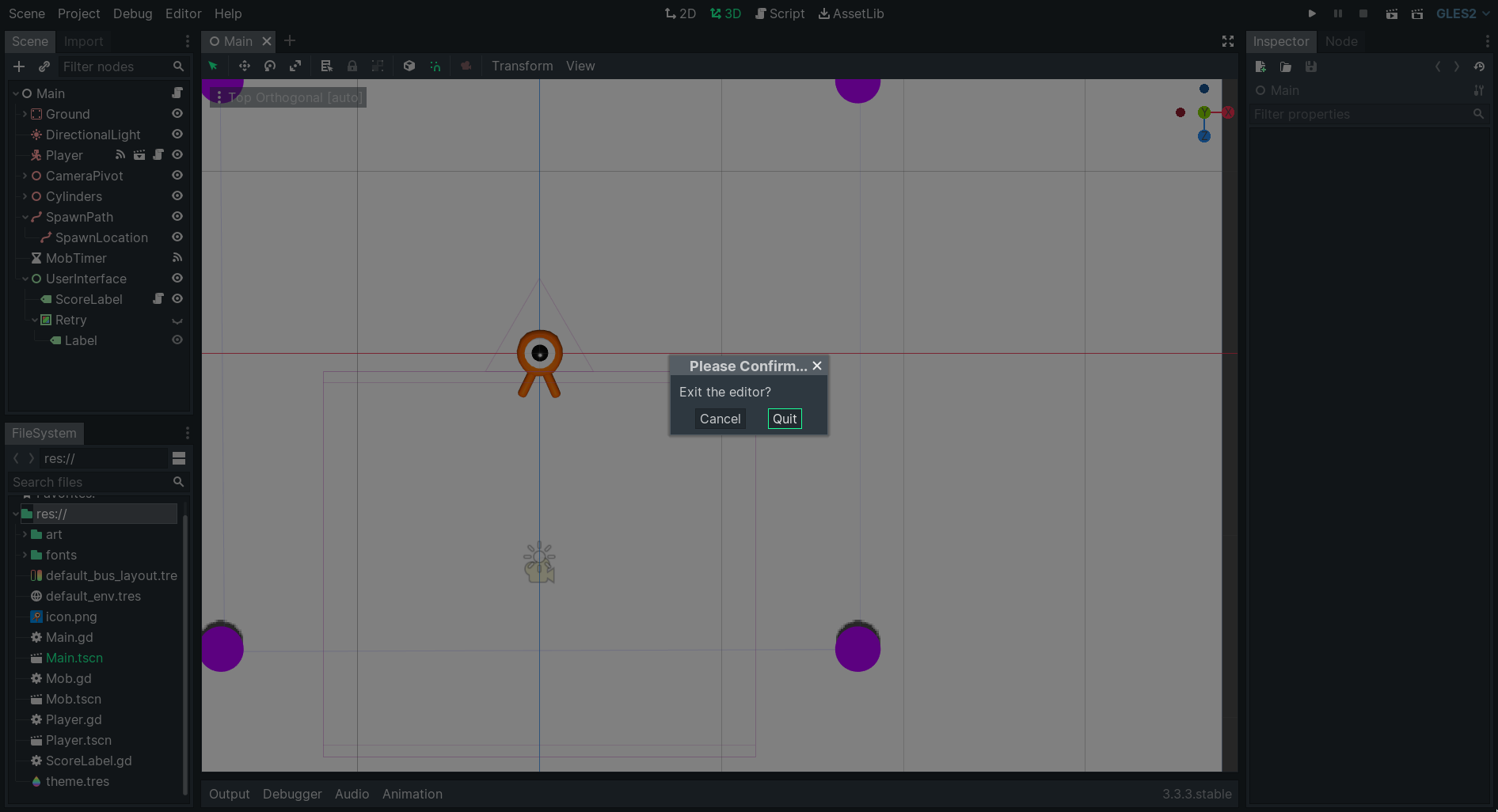Switch the editor to 2D mode

tap(679, 13)
